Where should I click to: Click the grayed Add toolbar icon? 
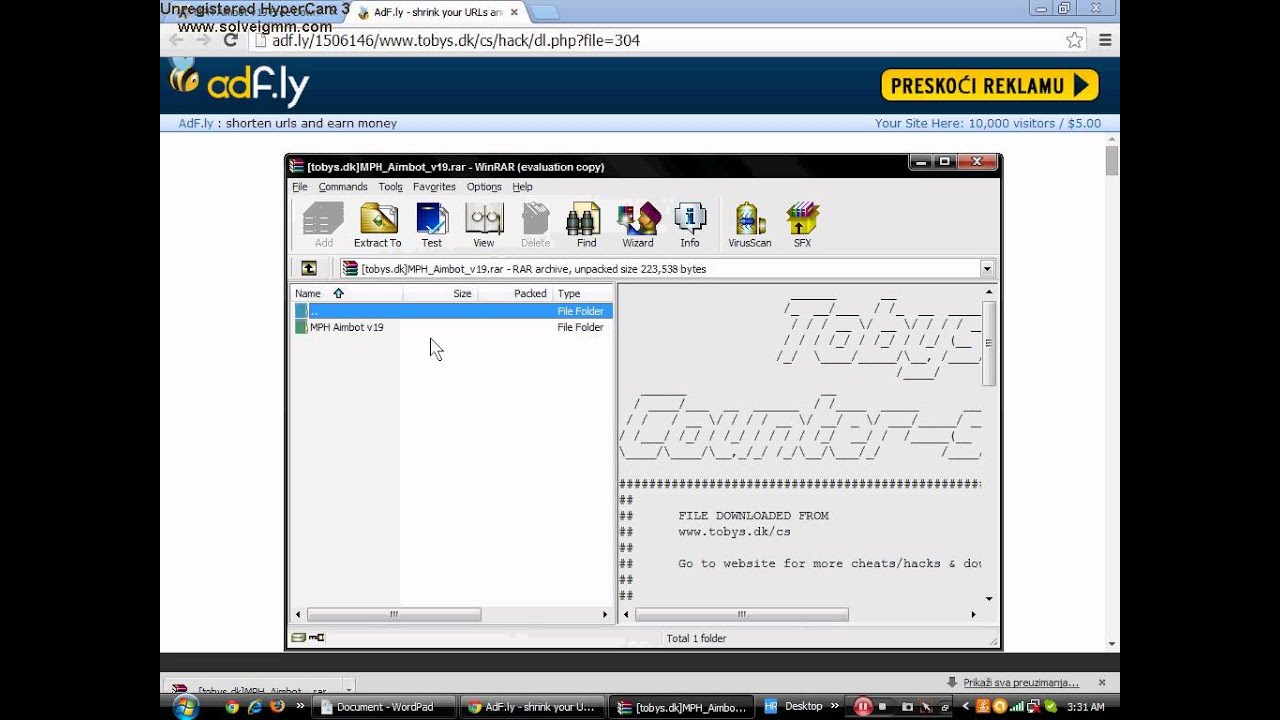tap(324, 225)
